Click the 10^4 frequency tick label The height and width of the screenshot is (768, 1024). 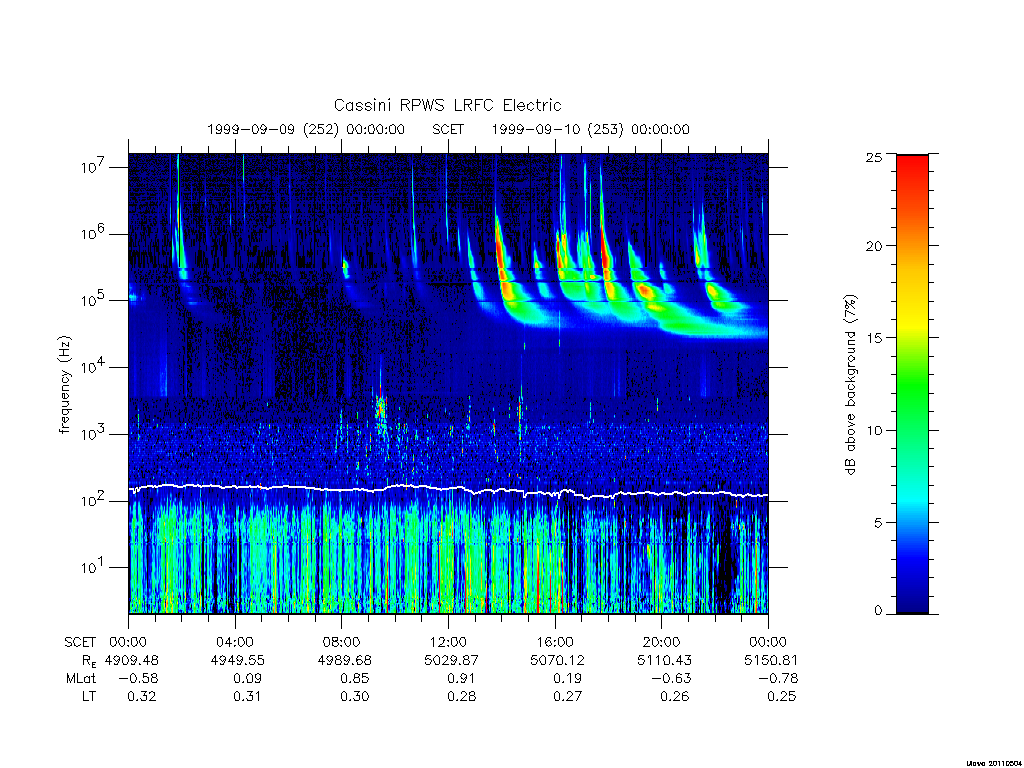92,368
